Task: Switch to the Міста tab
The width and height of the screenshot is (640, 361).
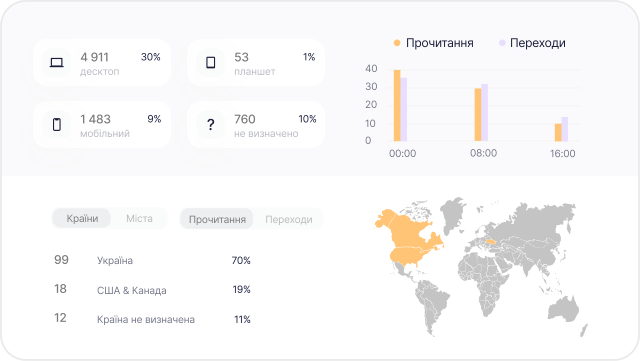Action: coord(139,218)
